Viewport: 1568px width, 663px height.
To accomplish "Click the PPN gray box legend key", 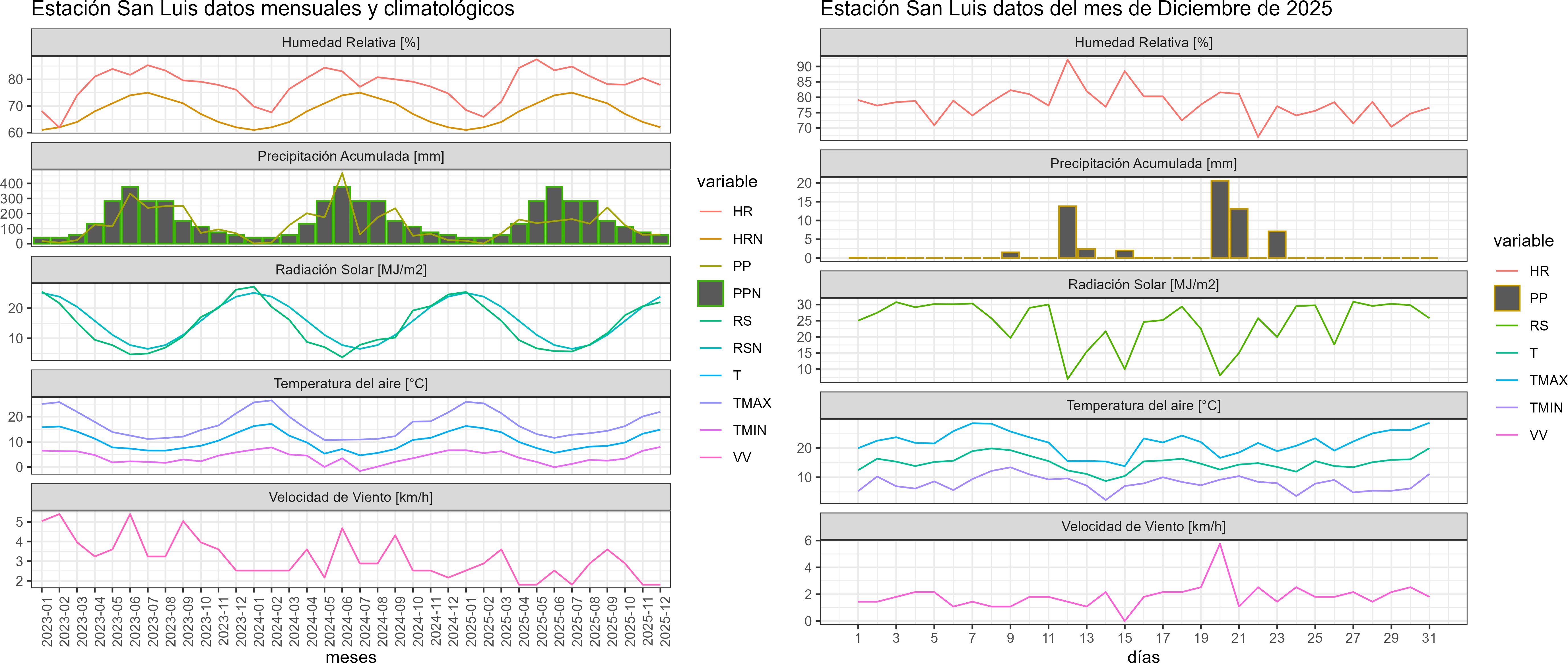I will pyautogui.click(x=710, y=293).
